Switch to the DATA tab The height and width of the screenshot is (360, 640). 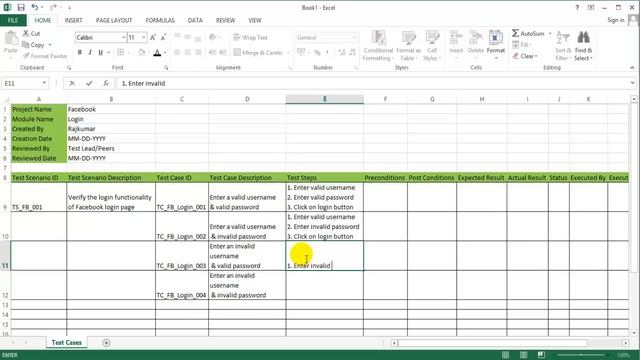pyautogui.click(x=195, y=20)
